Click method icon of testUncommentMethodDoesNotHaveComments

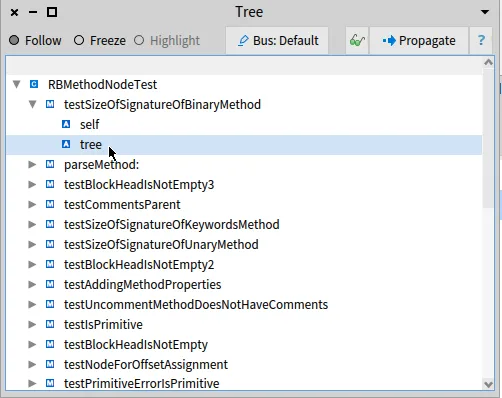(x=50, y=304)
